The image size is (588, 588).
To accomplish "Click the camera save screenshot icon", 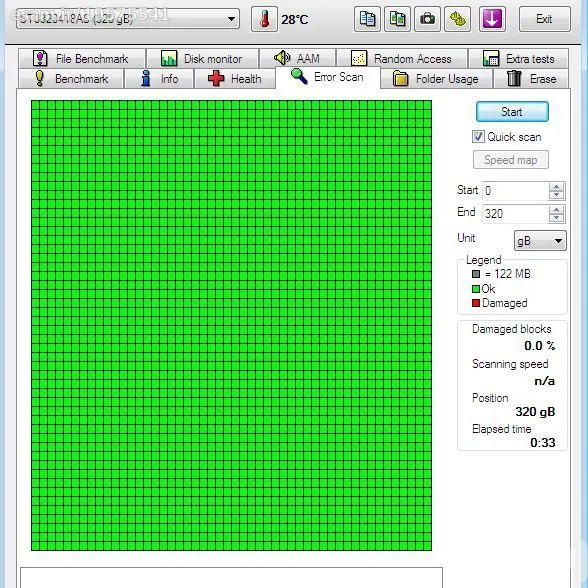I will (x=427, y=19).
